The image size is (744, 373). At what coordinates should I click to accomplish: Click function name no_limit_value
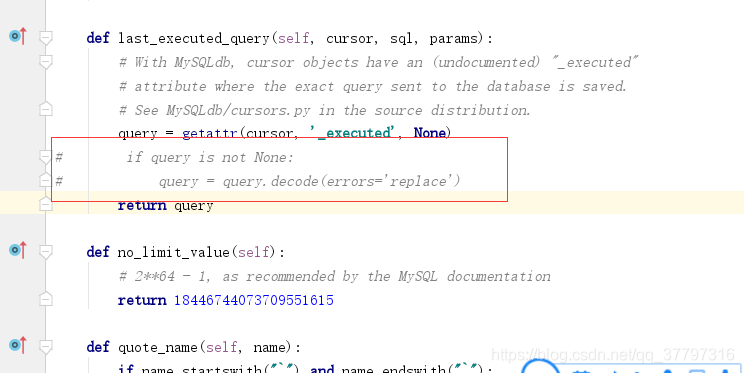click(174, 252)
